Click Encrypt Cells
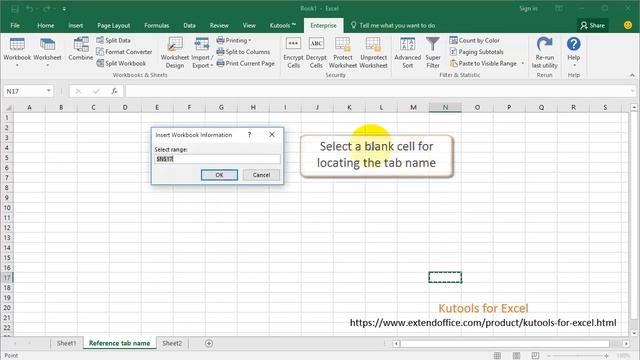 coord(293,52)
